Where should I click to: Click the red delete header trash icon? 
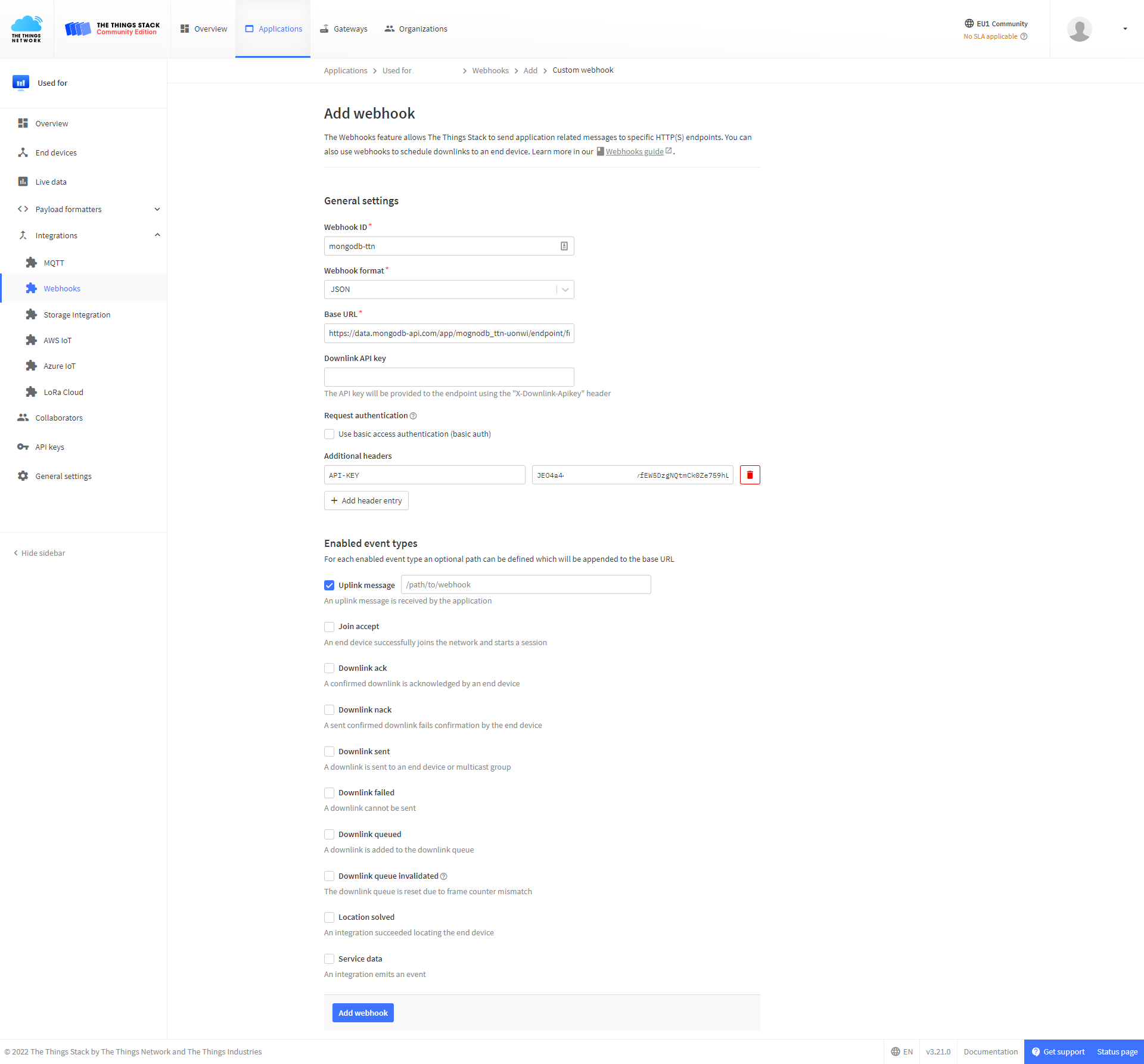[750, 475]
